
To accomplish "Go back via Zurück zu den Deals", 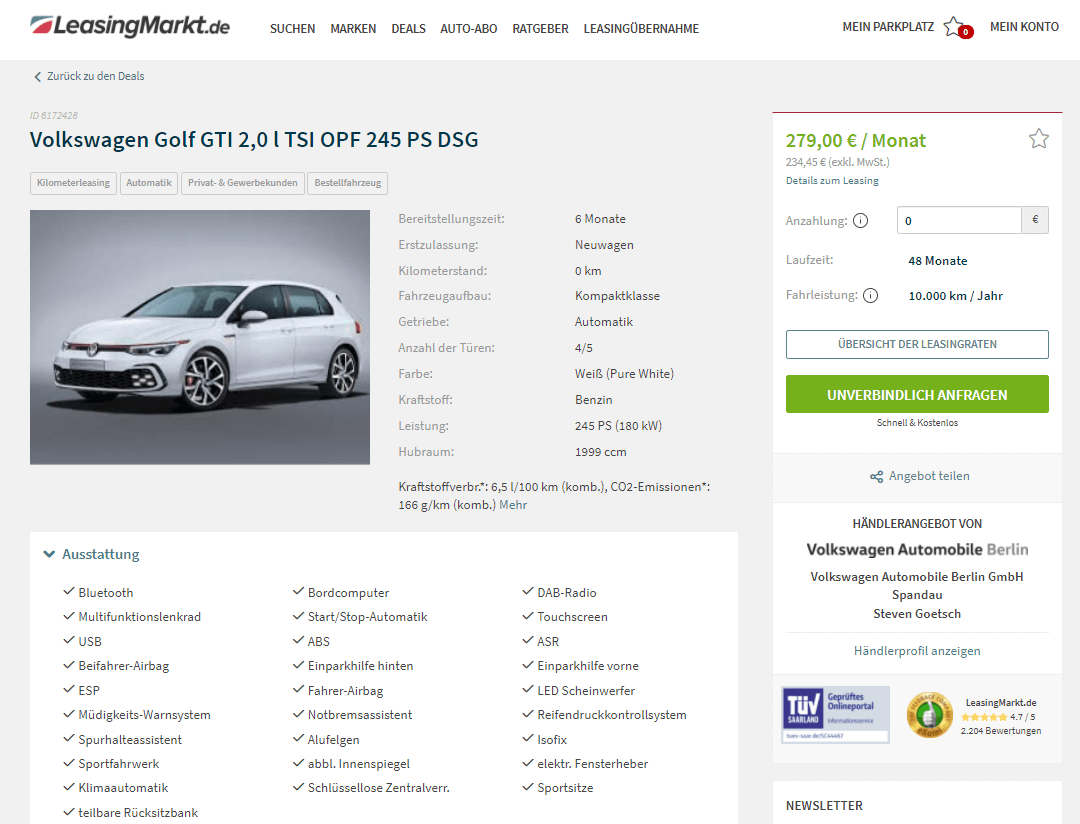I will (x=90, y=76).
